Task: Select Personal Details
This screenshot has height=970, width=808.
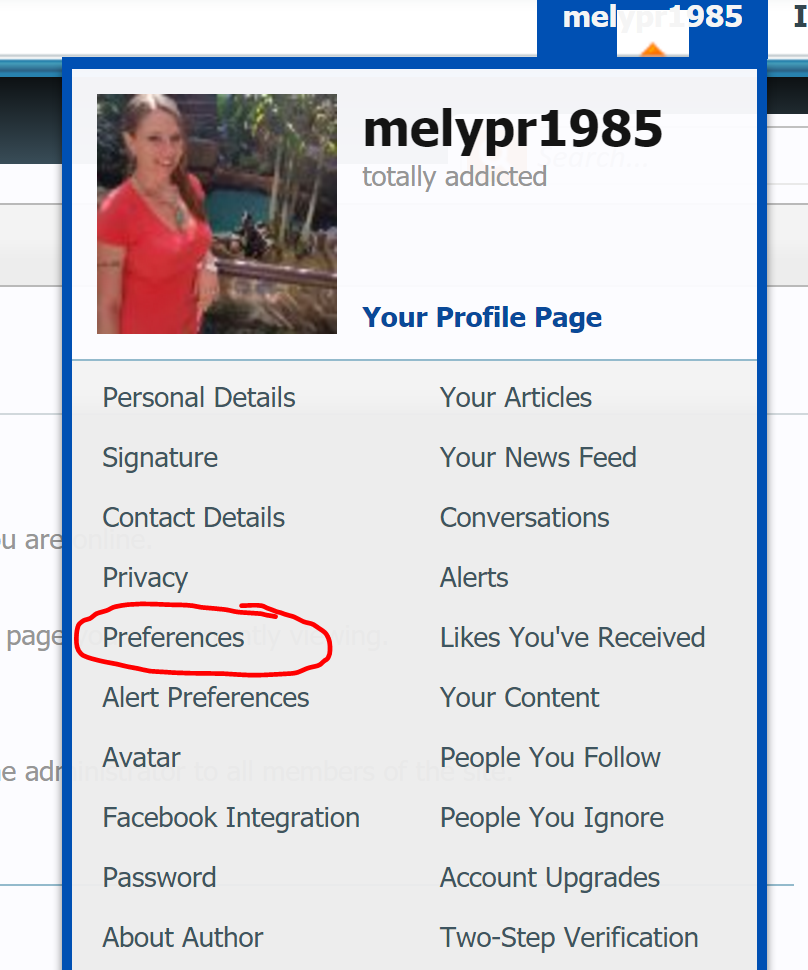Action: tap(199, 397)
